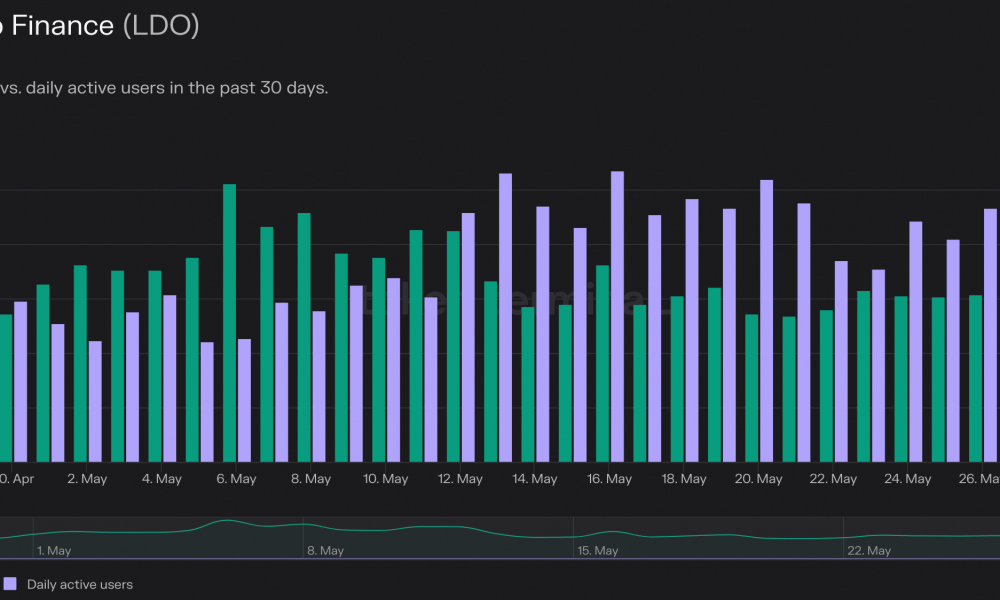The height and width of the screenshot is (600, 1000).
Task: Select the purple bar for 8. May
Action: point(319,387)
